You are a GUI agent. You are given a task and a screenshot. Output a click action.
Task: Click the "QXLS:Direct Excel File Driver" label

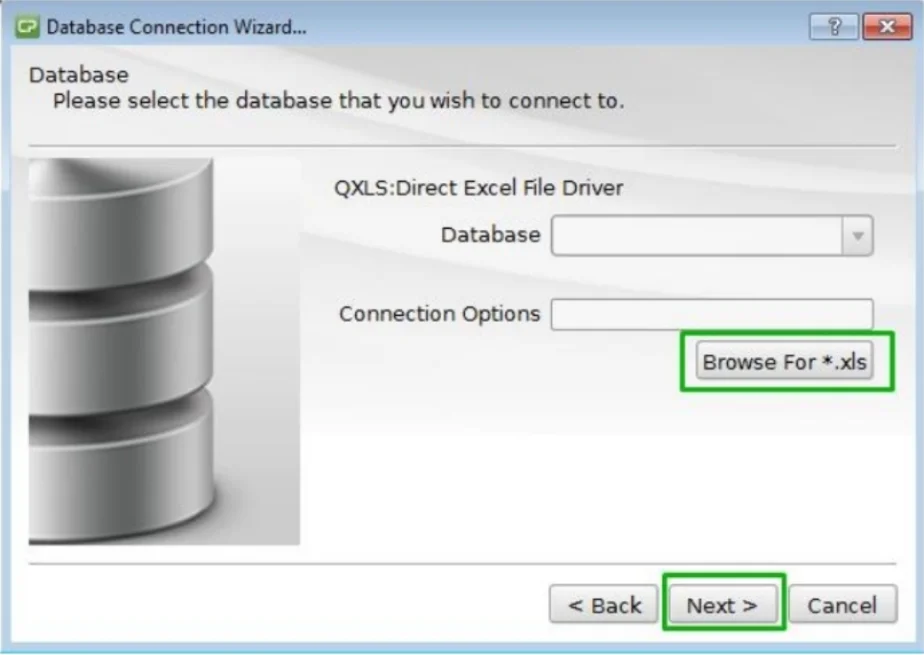click(478, 188)
